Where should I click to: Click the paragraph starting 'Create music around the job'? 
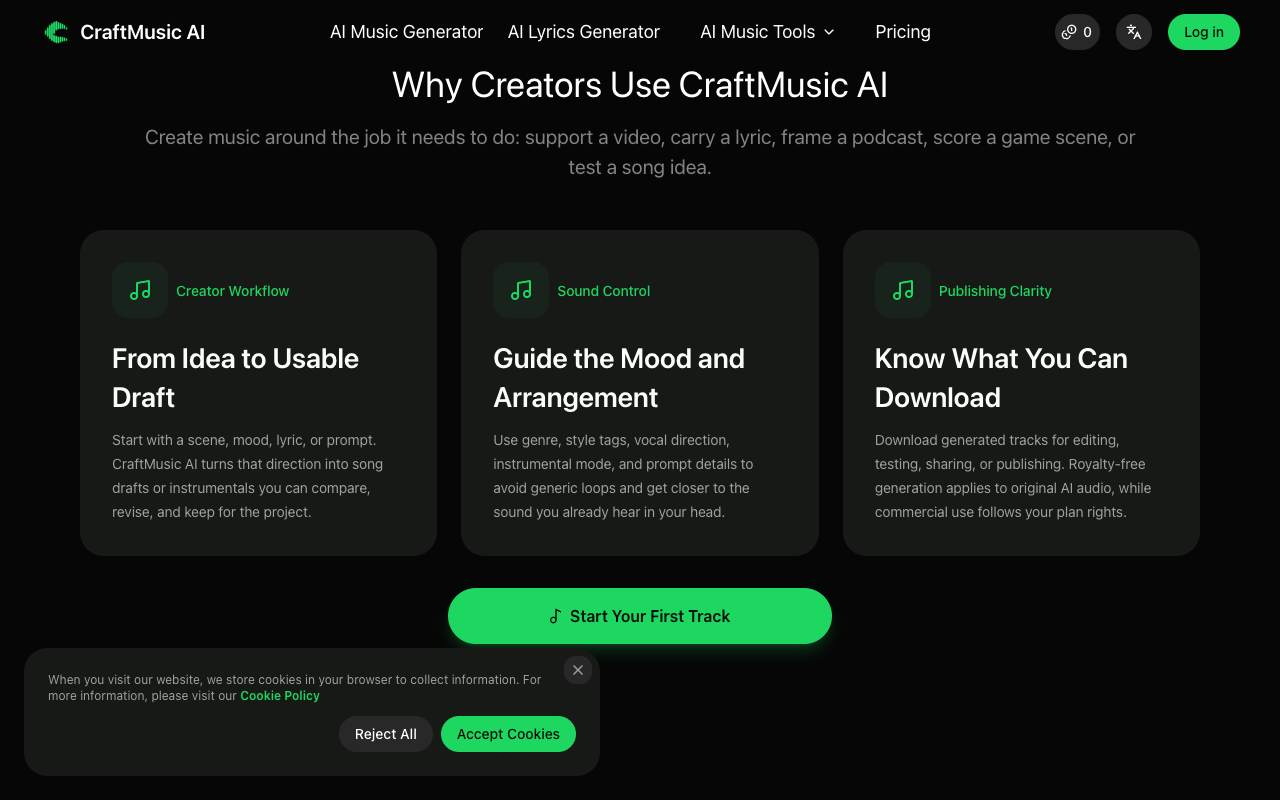640,152
